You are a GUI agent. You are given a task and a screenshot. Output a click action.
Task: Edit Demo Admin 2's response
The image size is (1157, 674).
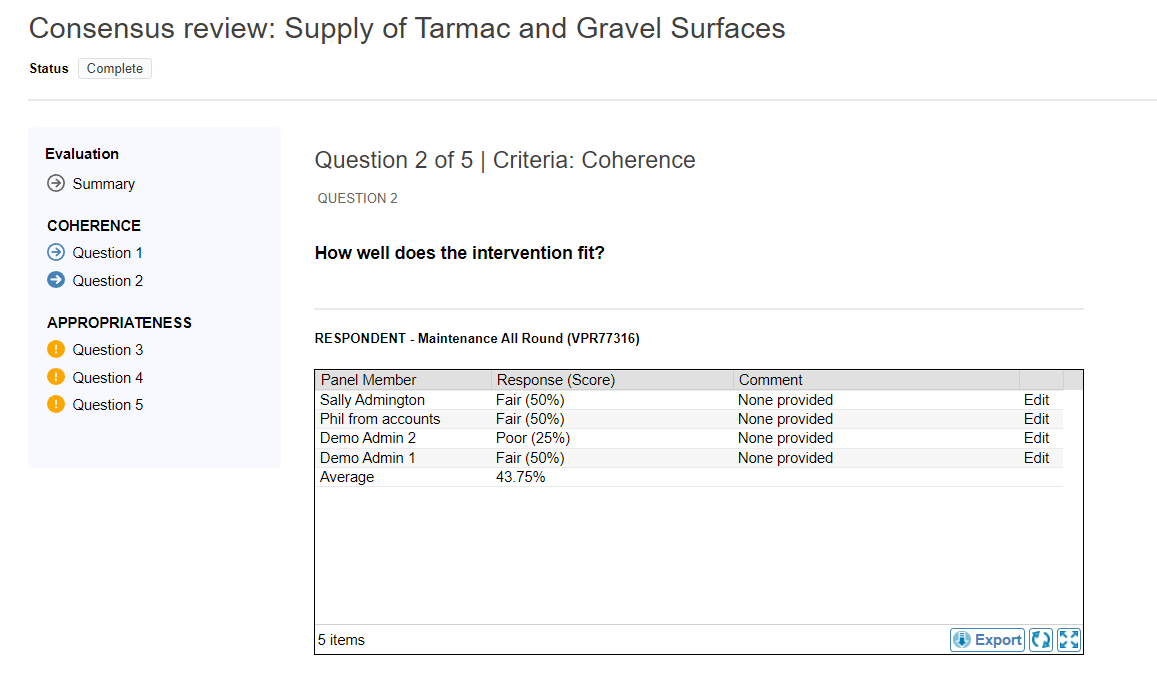point(1036,438)
